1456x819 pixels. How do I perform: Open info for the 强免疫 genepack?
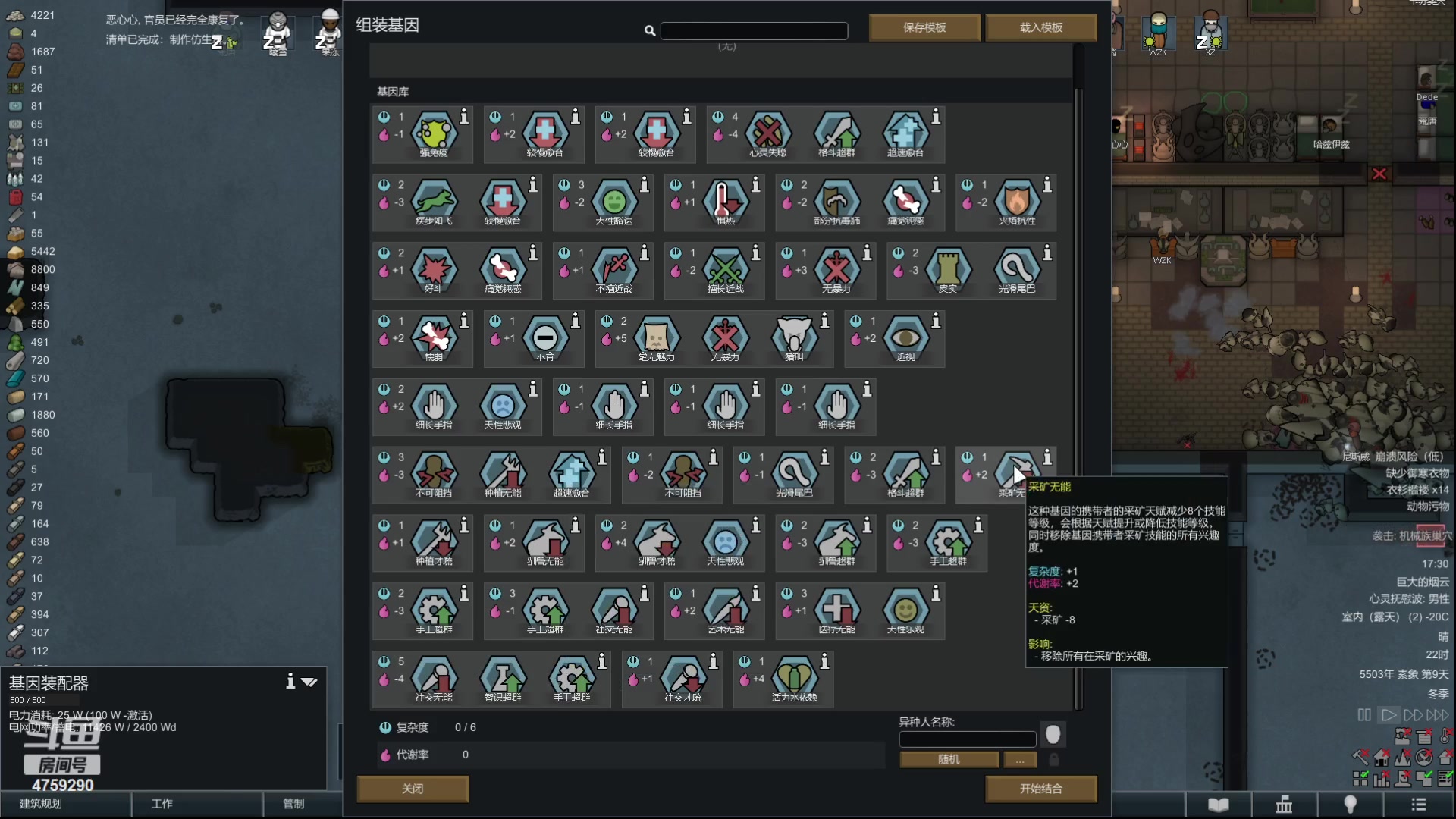coord(464,117)
